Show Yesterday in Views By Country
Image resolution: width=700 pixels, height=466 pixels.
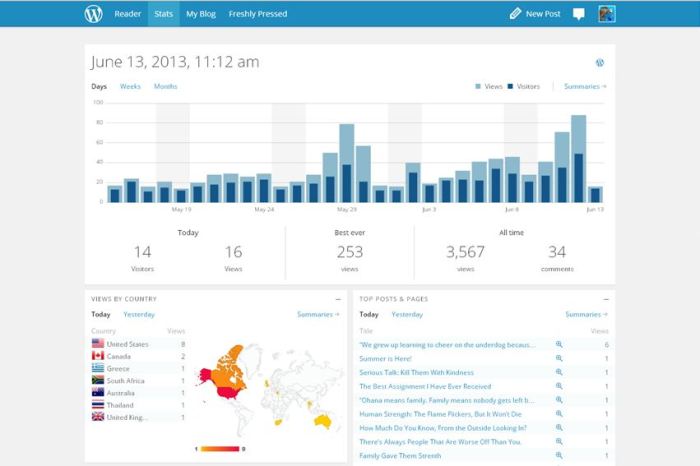tap(138, 314)
